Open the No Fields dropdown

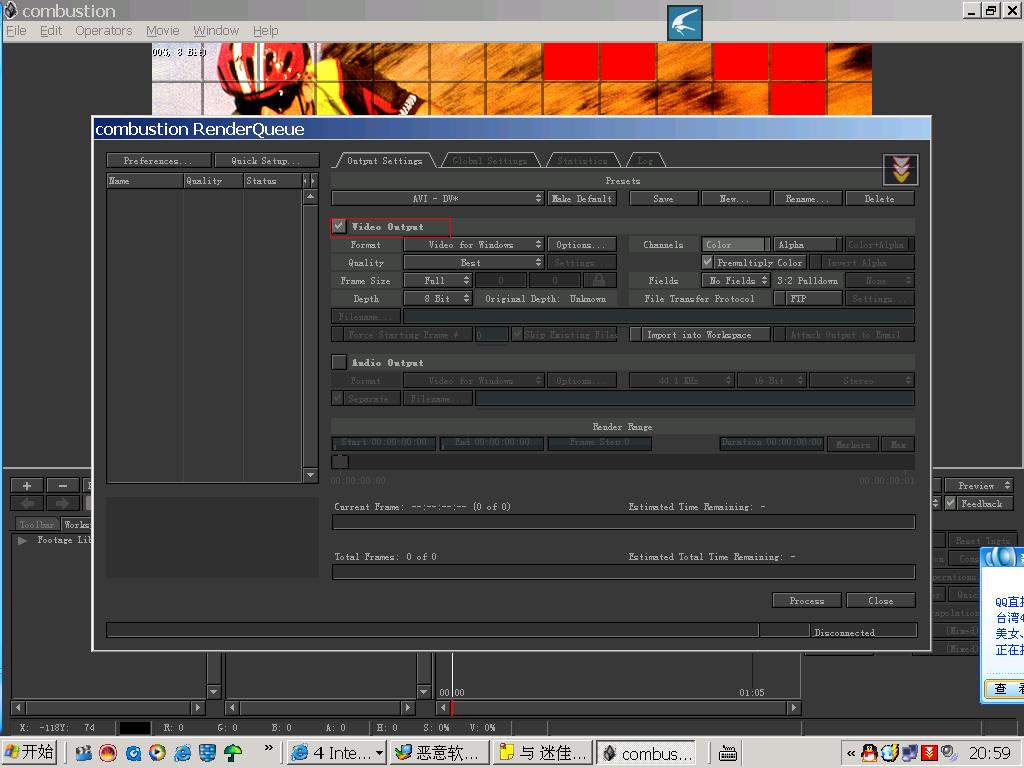736,280
